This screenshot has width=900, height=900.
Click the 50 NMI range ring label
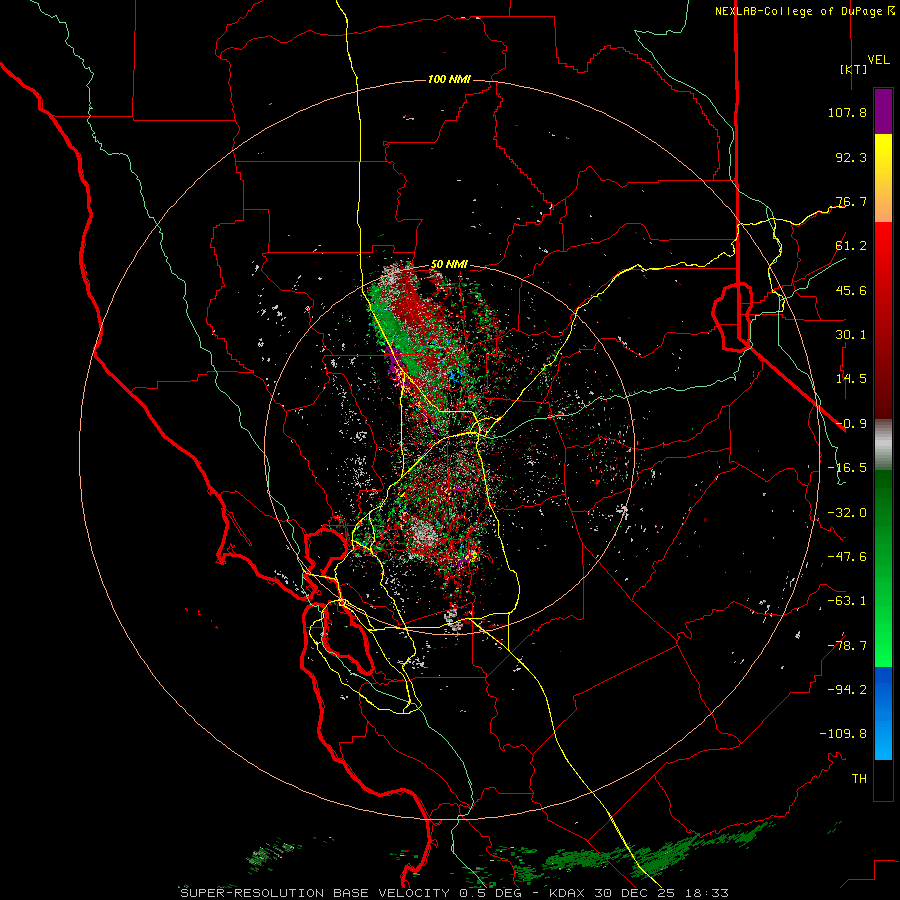point(449,265)
